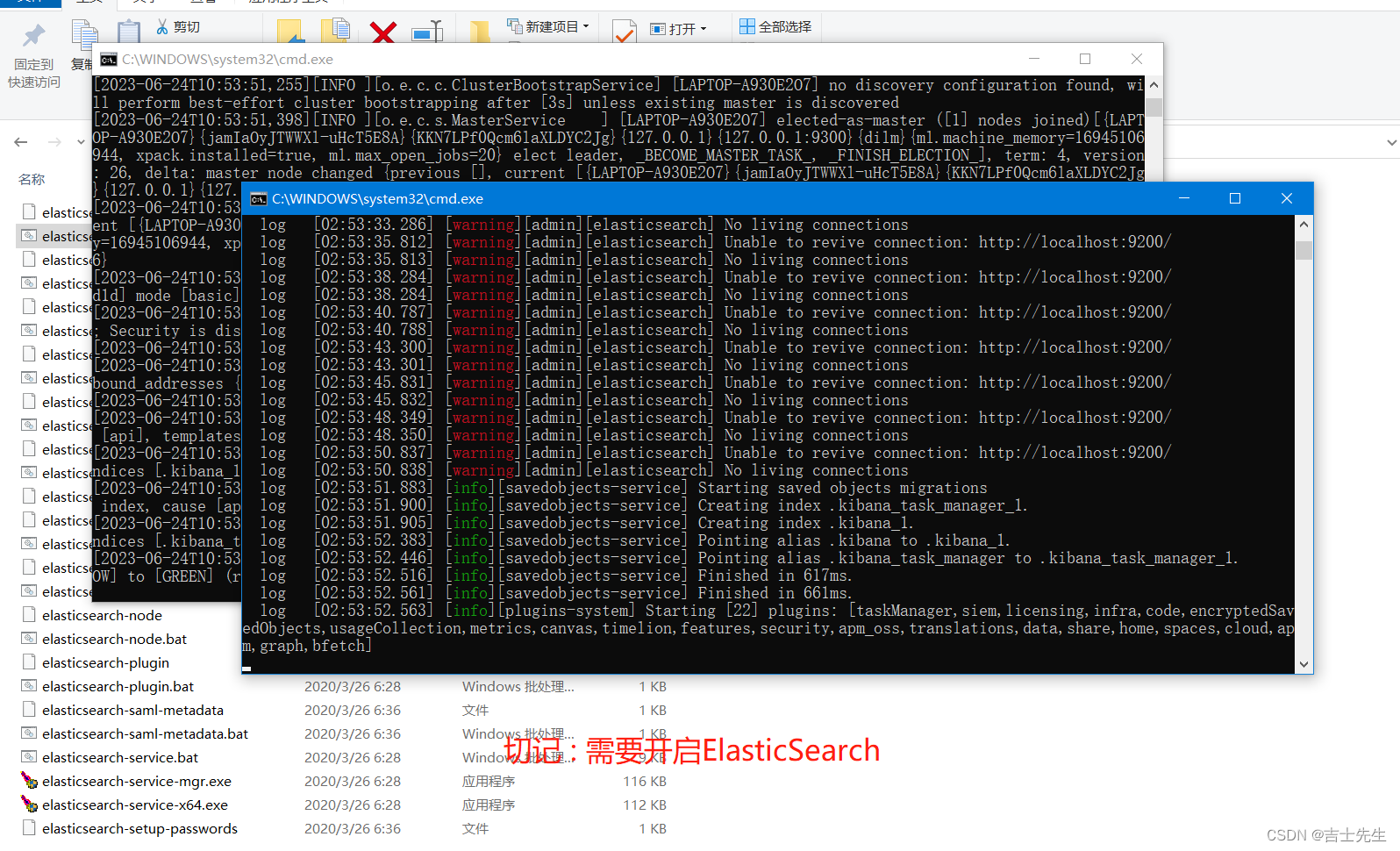Click the 116 KB size cell
This screenshot has height=851, width=1400.
[645, 781]
